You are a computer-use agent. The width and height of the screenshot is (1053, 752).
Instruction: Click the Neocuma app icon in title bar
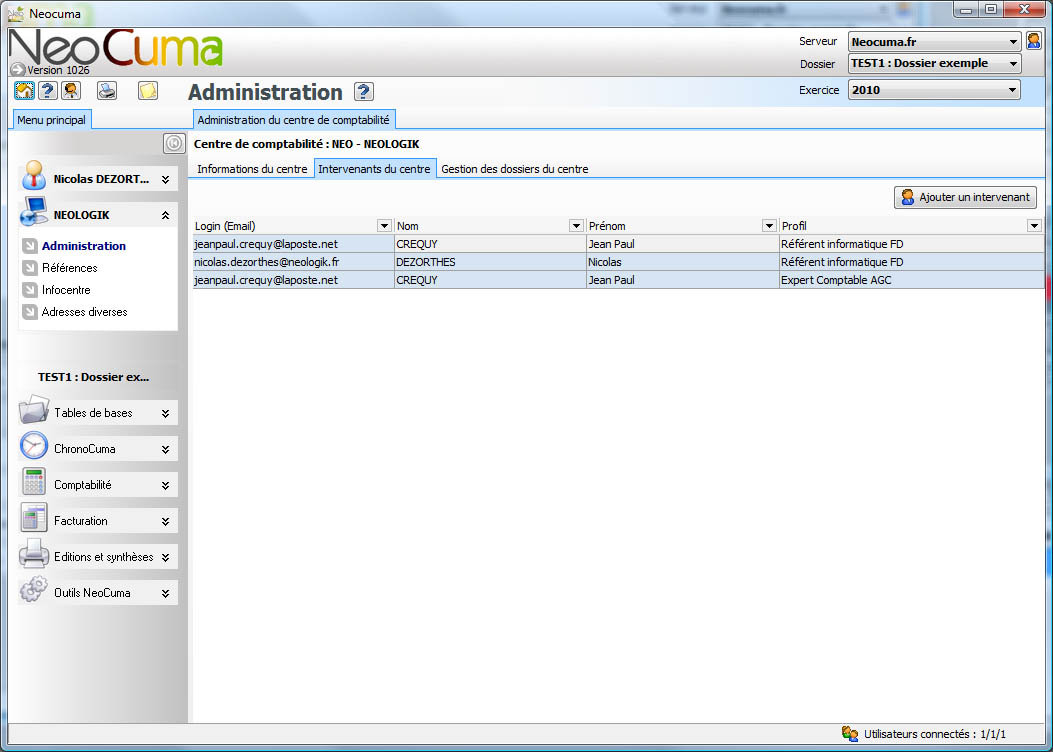(15, 13)
